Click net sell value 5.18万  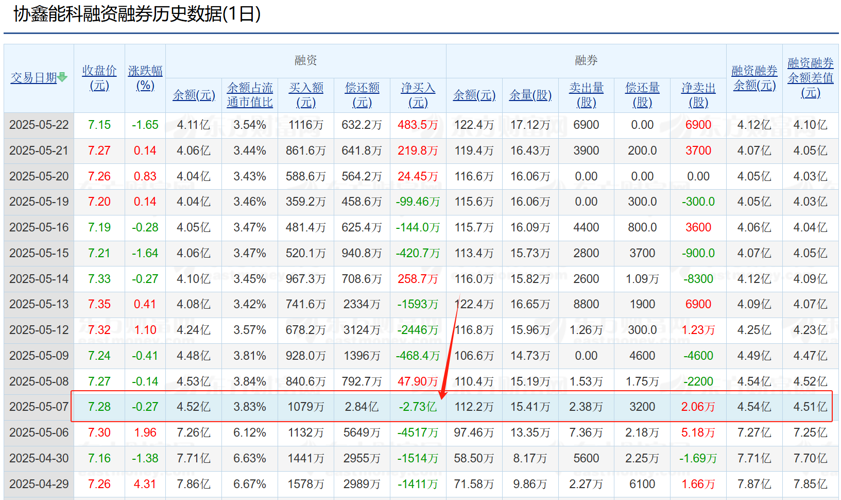[x=698, y=432]
